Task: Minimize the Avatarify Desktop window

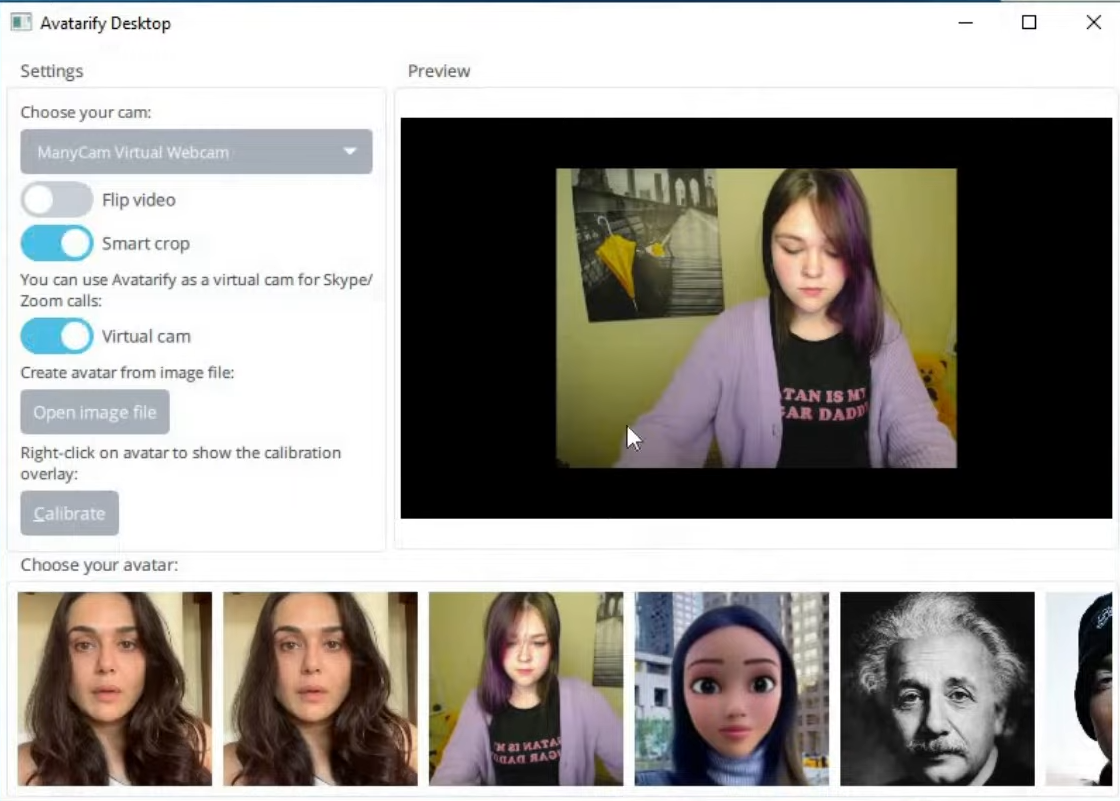Action: pos(963,22)
